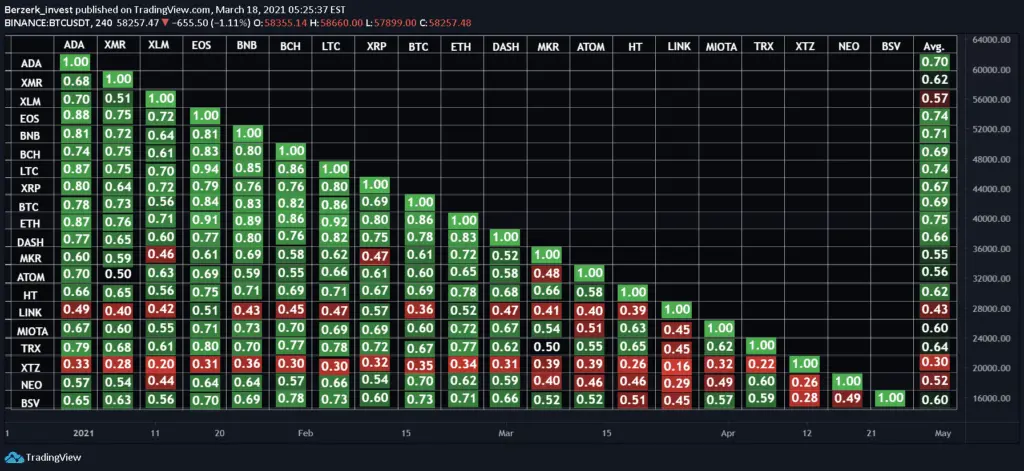1024x471 pixels.
Task: Click the ADA column header
Action: point(74,46)
